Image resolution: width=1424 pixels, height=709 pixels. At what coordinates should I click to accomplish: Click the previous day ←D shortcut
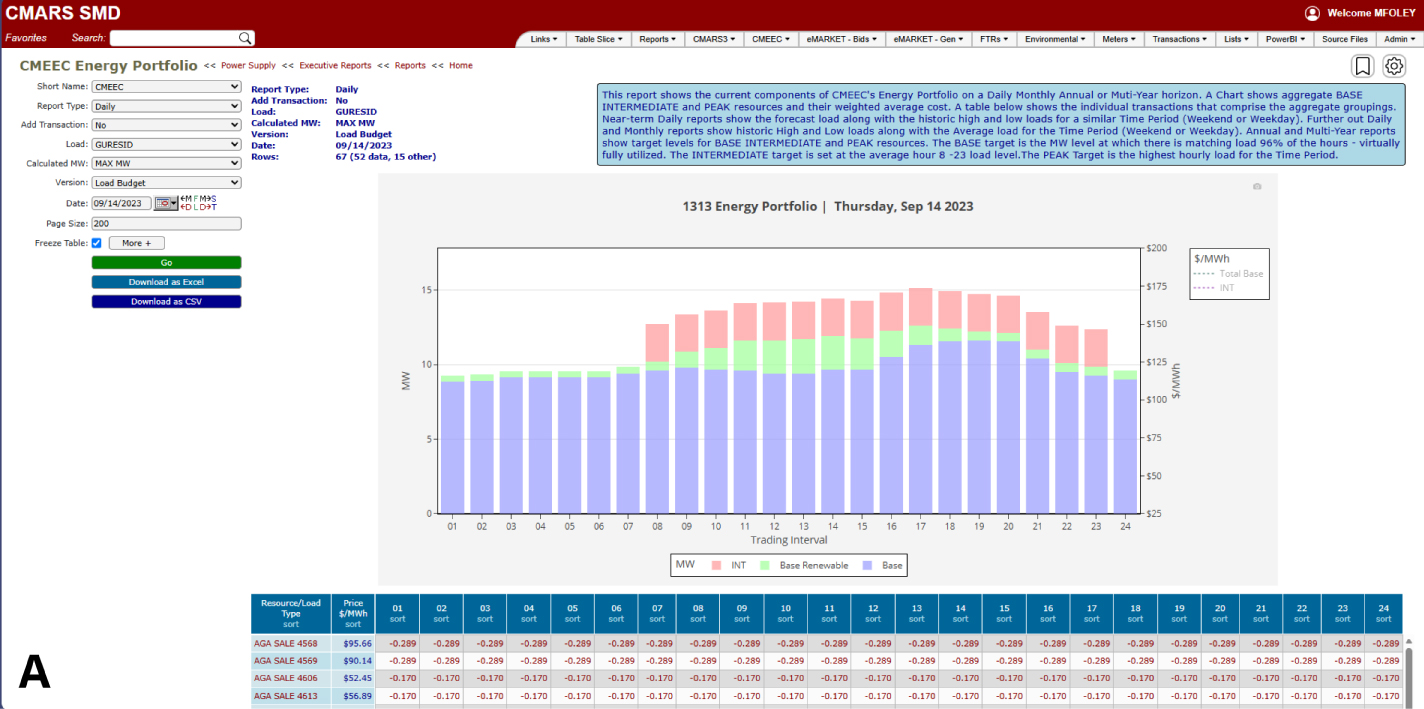pos(186,207)
